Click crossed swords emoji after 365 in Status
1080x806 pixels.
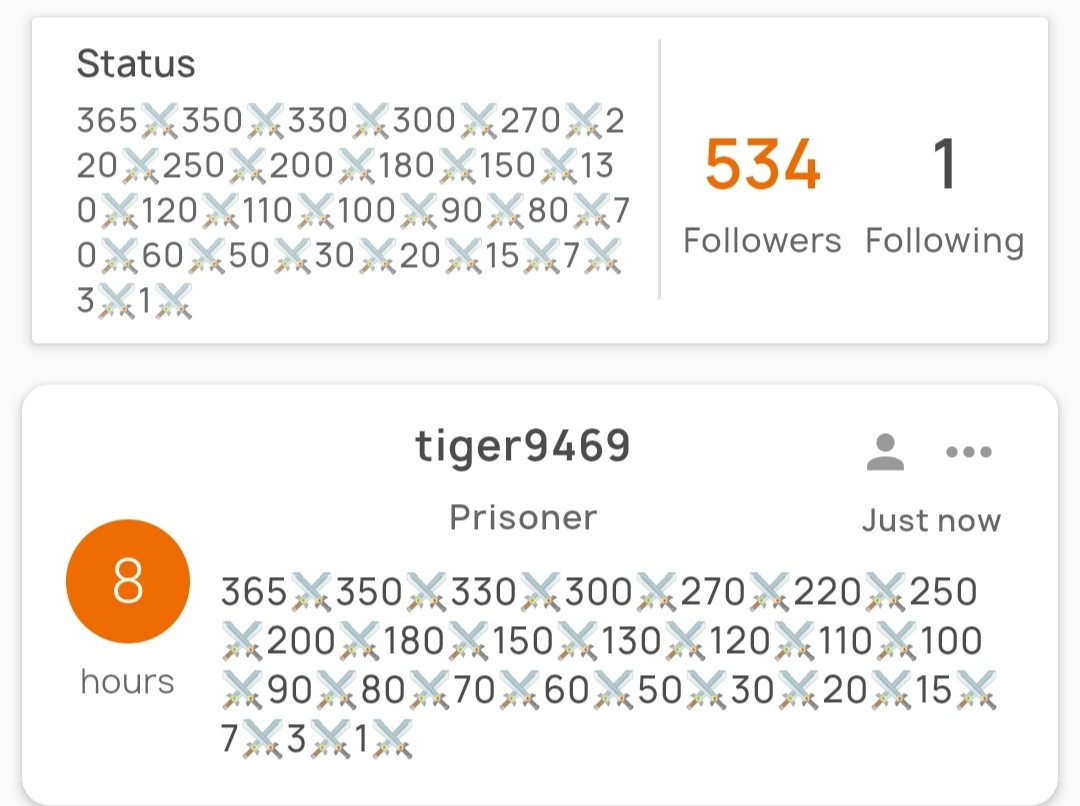[x=159, y=121]
